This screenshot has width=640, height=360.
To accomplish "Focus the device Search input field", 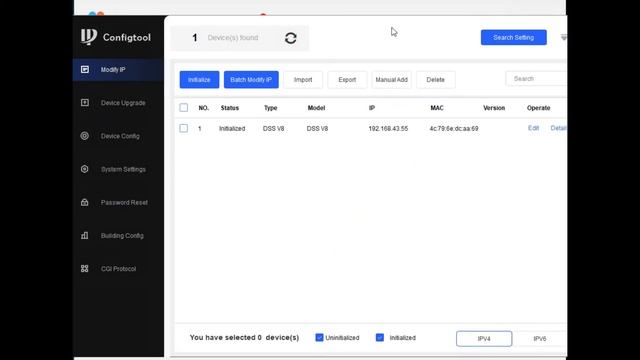I will 536,79.
